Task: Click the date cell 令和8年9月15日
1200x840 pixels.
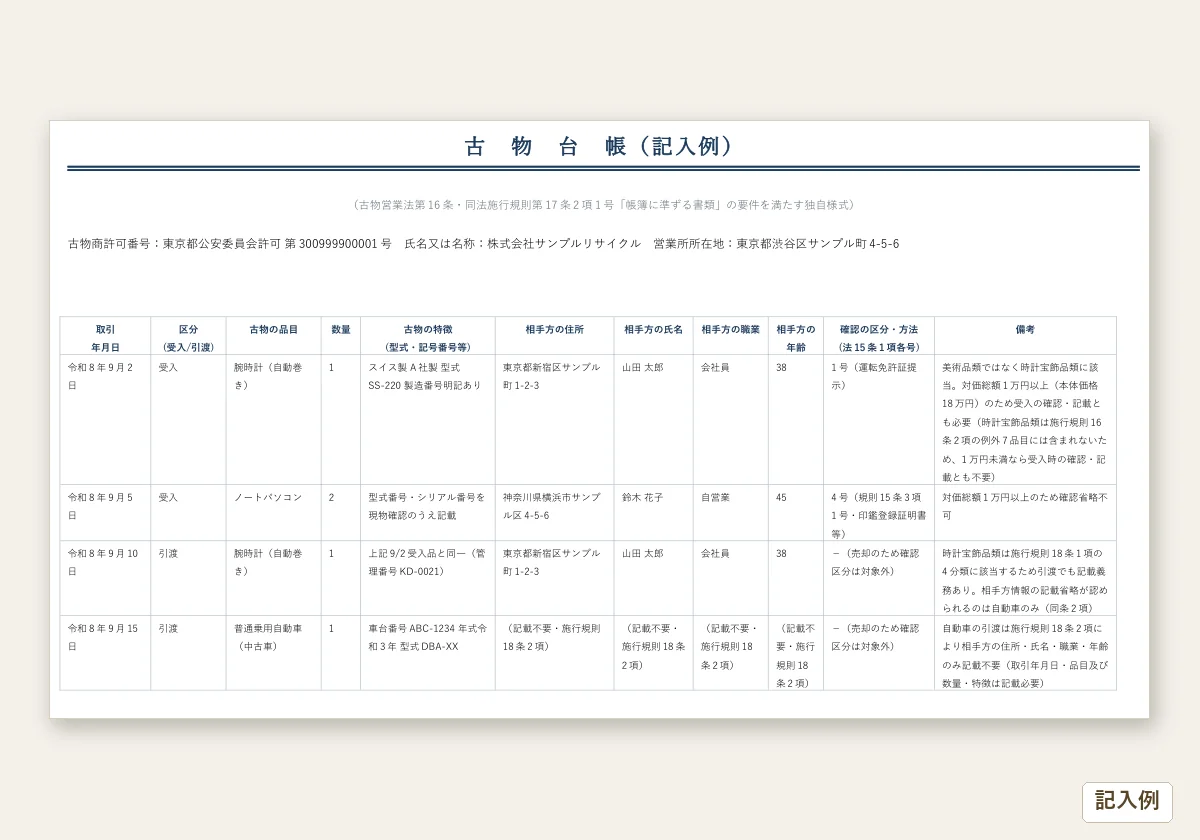Action: point(105,652)
